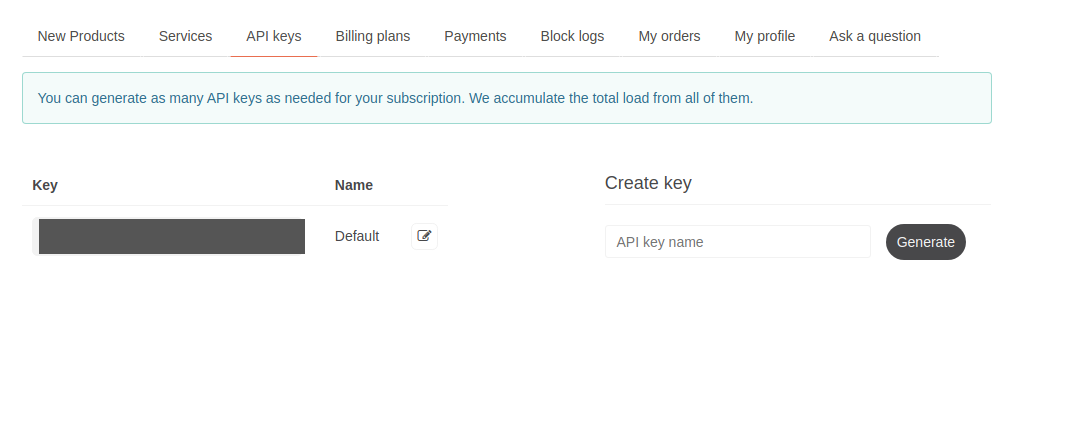Go to the Billing plans tab

[x=372, y=36]
